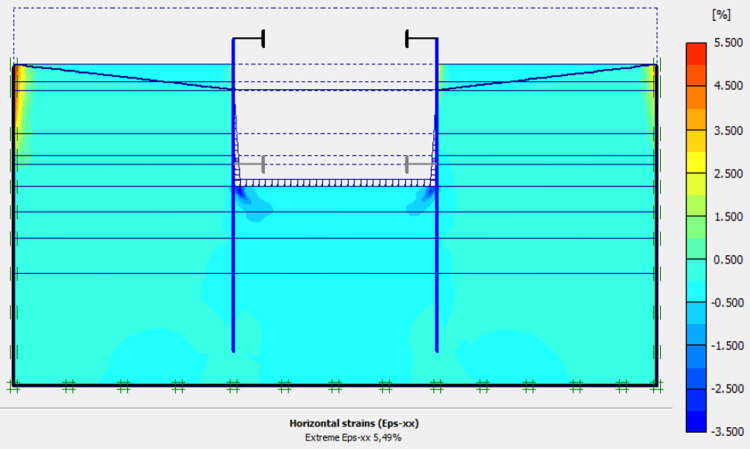Viewport: 750px width, 449px height.
Task: Select the left blue retaining wall
Action: pos(233,195)
